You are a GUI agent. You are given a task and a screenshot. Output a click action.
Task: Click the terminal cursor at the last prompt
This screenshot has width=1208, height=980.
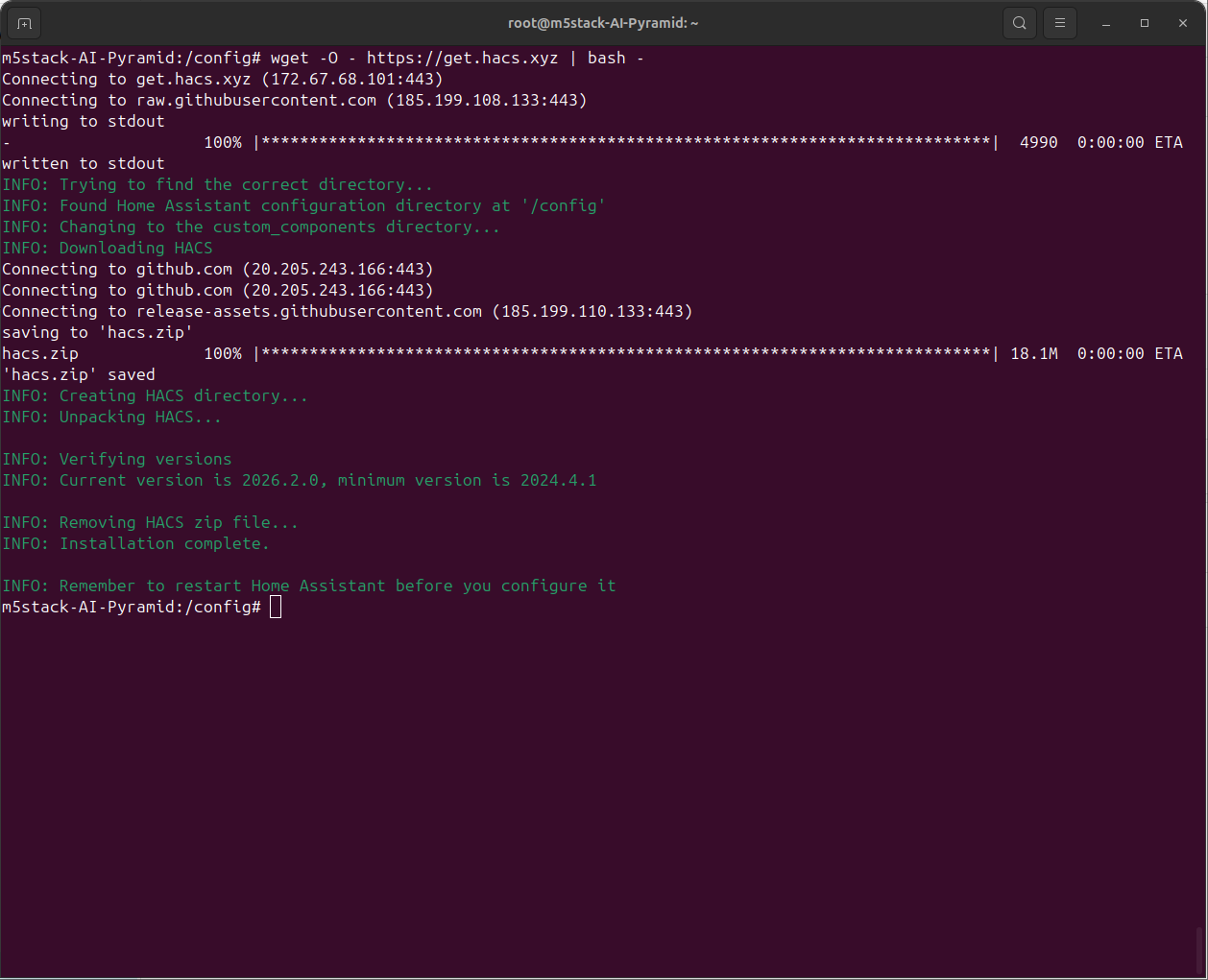[x=276, y=607]
